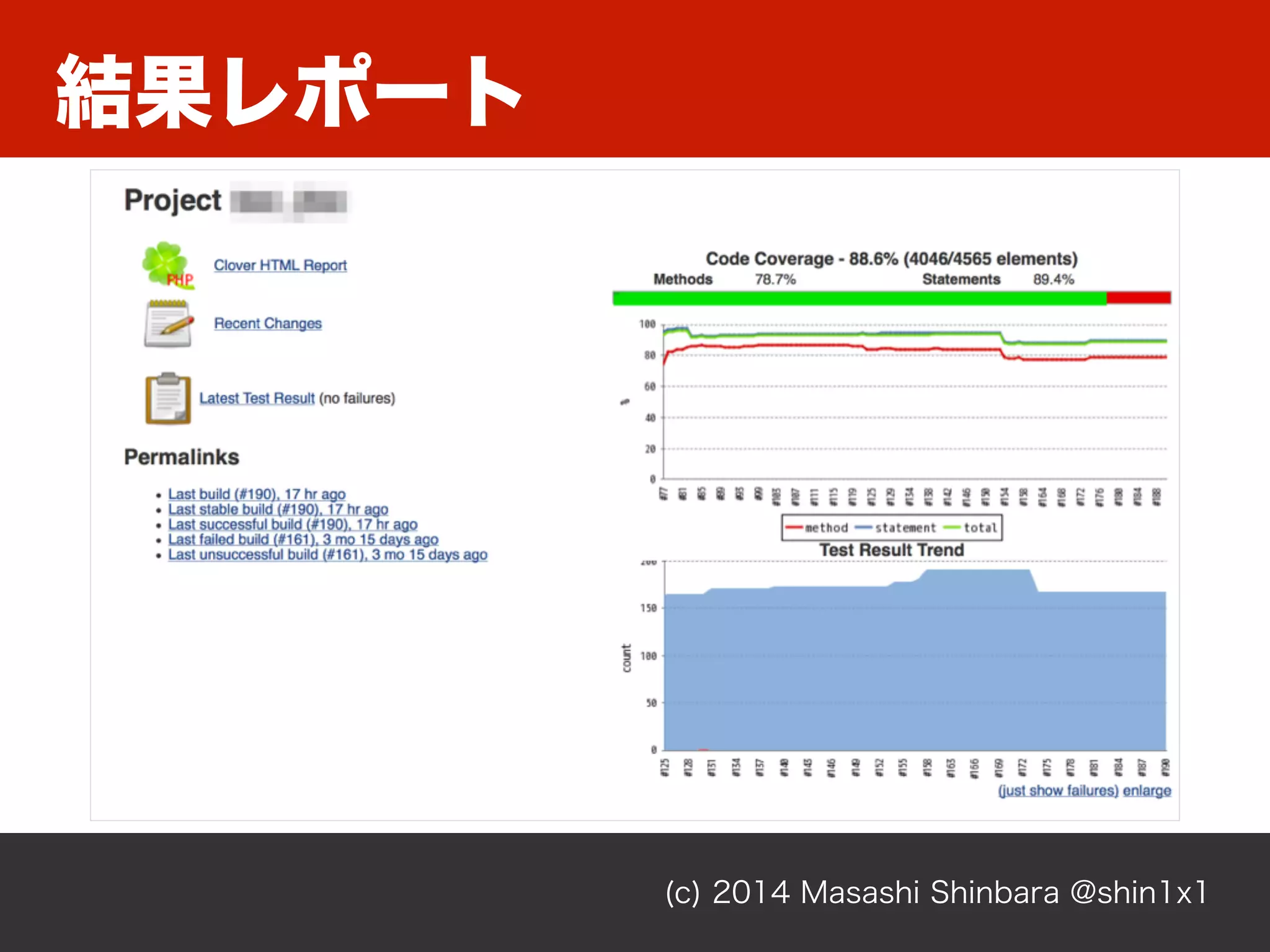The image size is (1270, 952).
Task: Click the 'just show failures' link
Action: click(x=1058, y=791)
